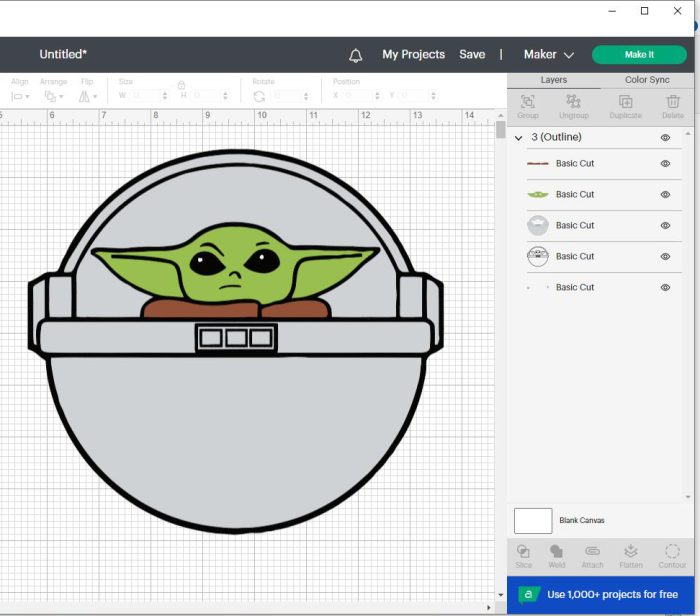Hide the red line Basic Cut layer
700x616 pixels.
665,163
